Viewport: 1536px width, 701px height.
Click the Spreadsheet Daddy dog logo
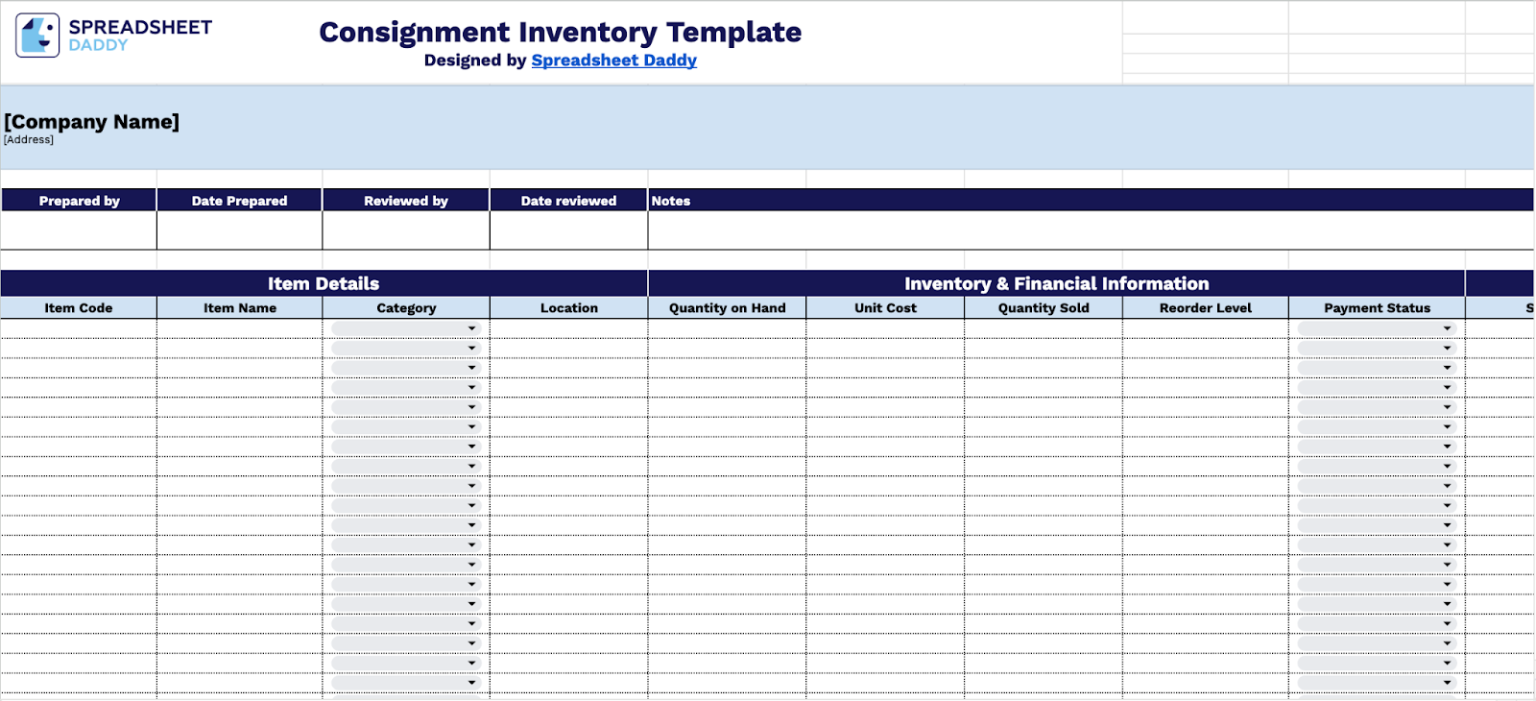point(36,33)
